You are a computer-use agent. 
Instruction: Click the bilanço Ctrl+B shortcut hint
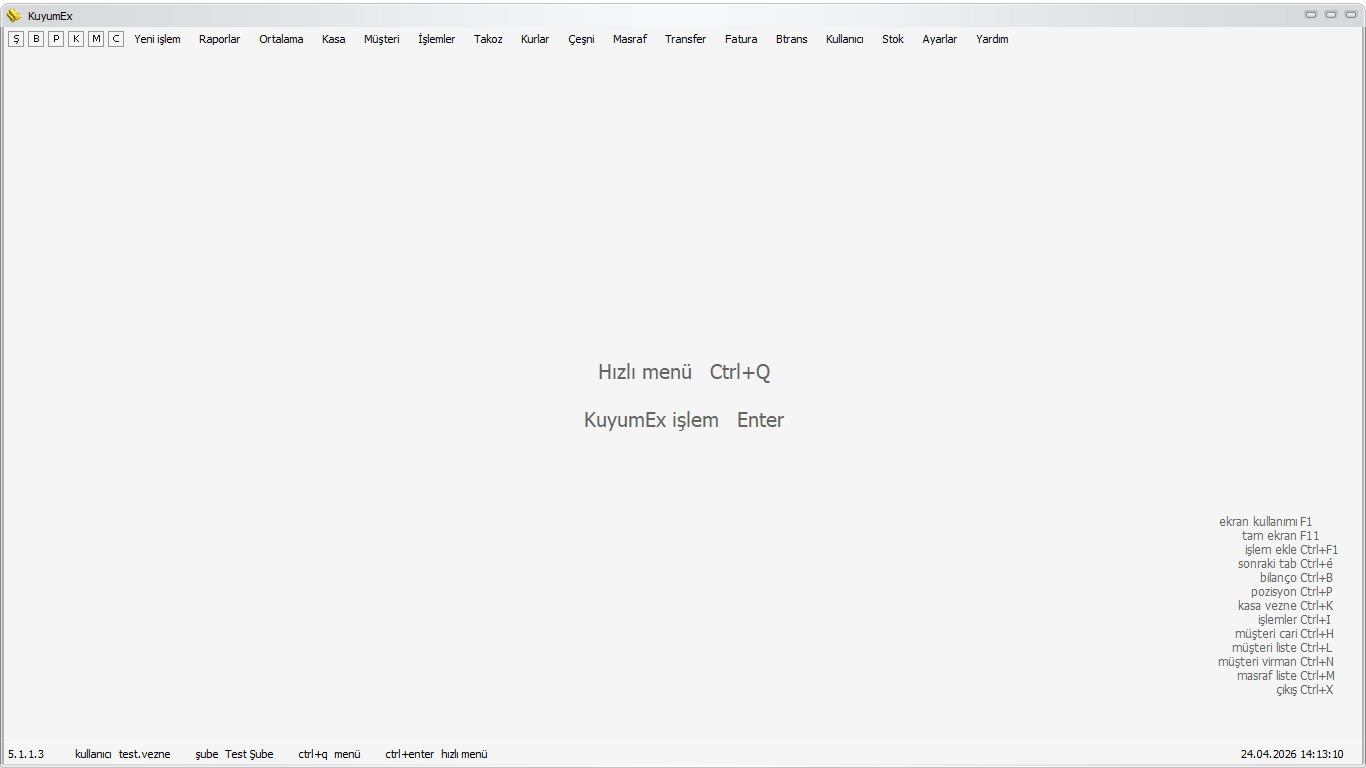(x=1296, y=578)
